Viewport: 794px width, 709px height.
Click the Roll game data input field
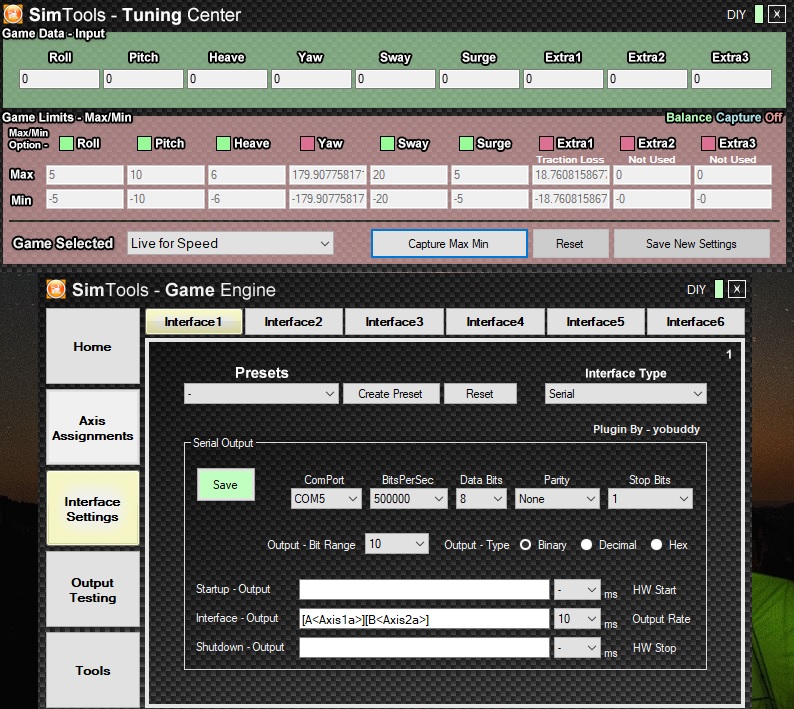pos(59,79)
